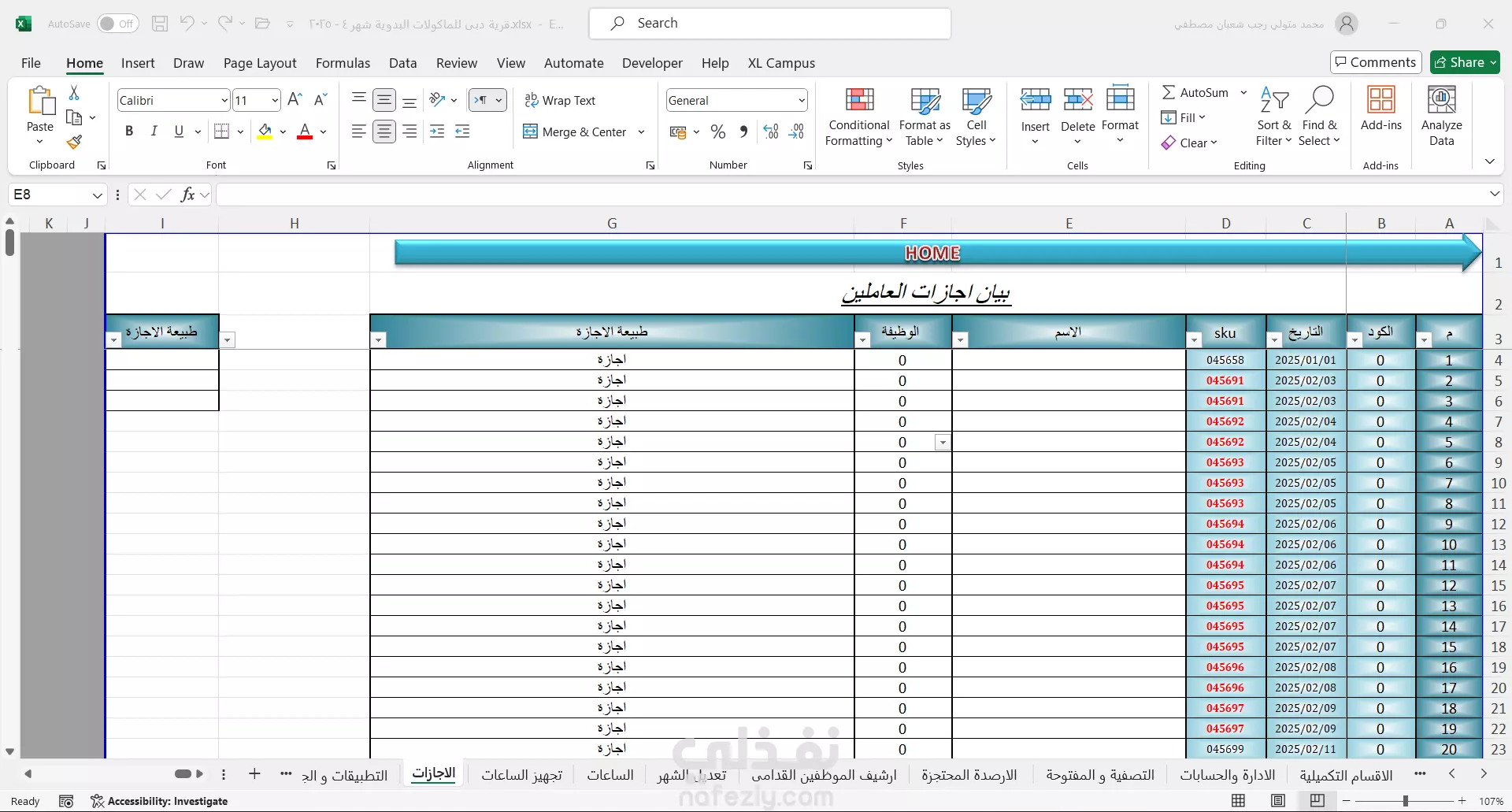
Task: Open the Data ribbon tab
Action: (402, 63)
